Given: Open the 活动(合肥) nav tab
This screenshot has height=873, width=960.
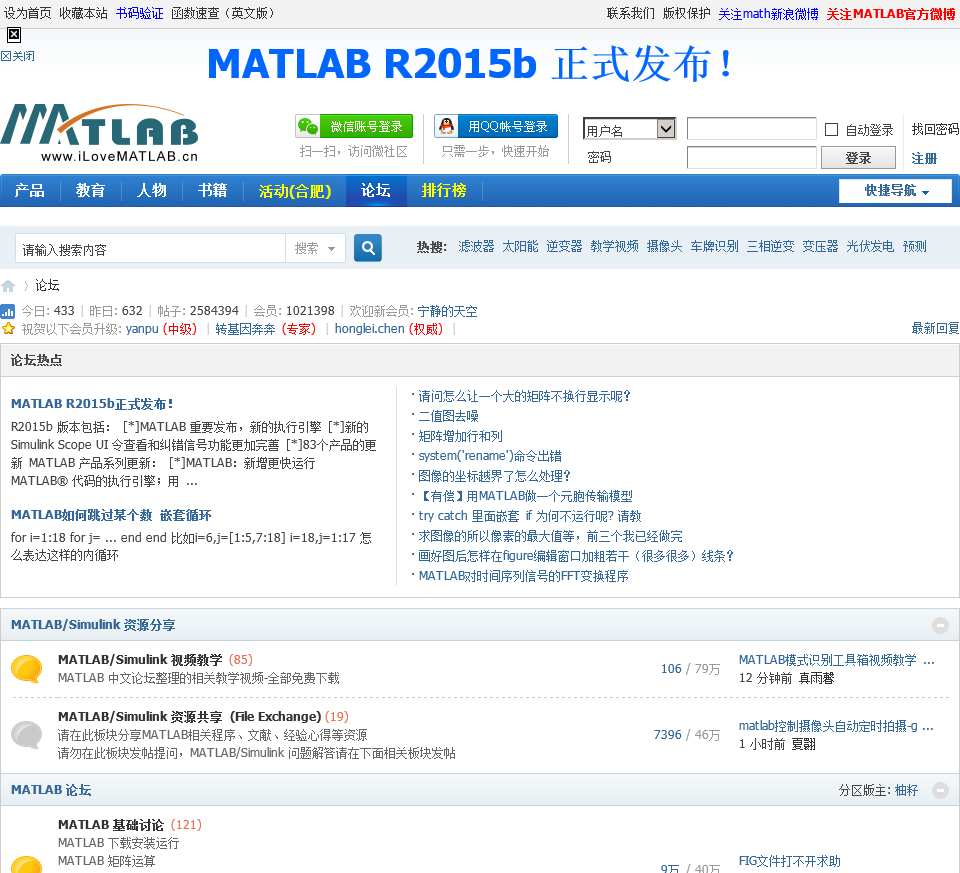Looking at the screenshot, I should (295, 191).
